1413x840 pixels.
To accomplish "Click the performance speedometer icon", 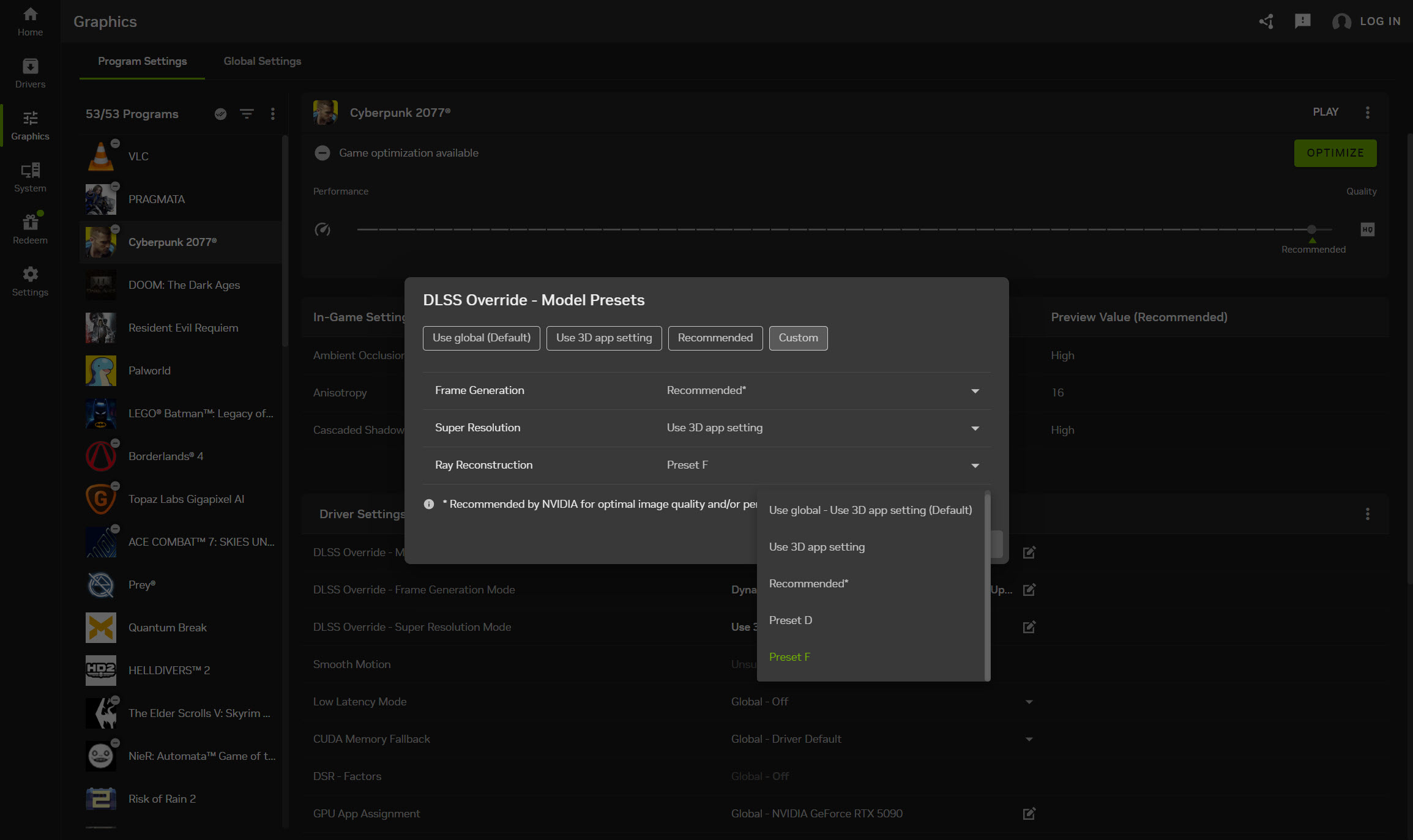I will click(x=322, y=229).
